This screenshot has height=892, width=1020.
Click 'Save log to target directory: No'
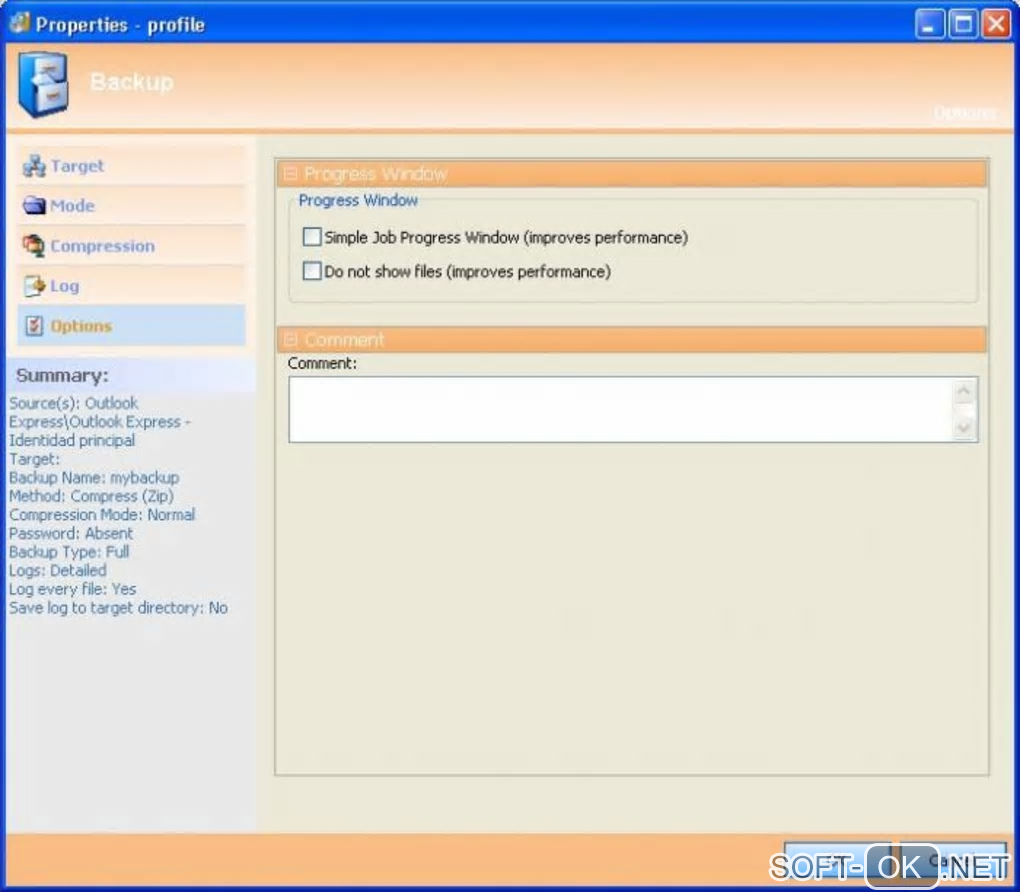coord(118,608)
